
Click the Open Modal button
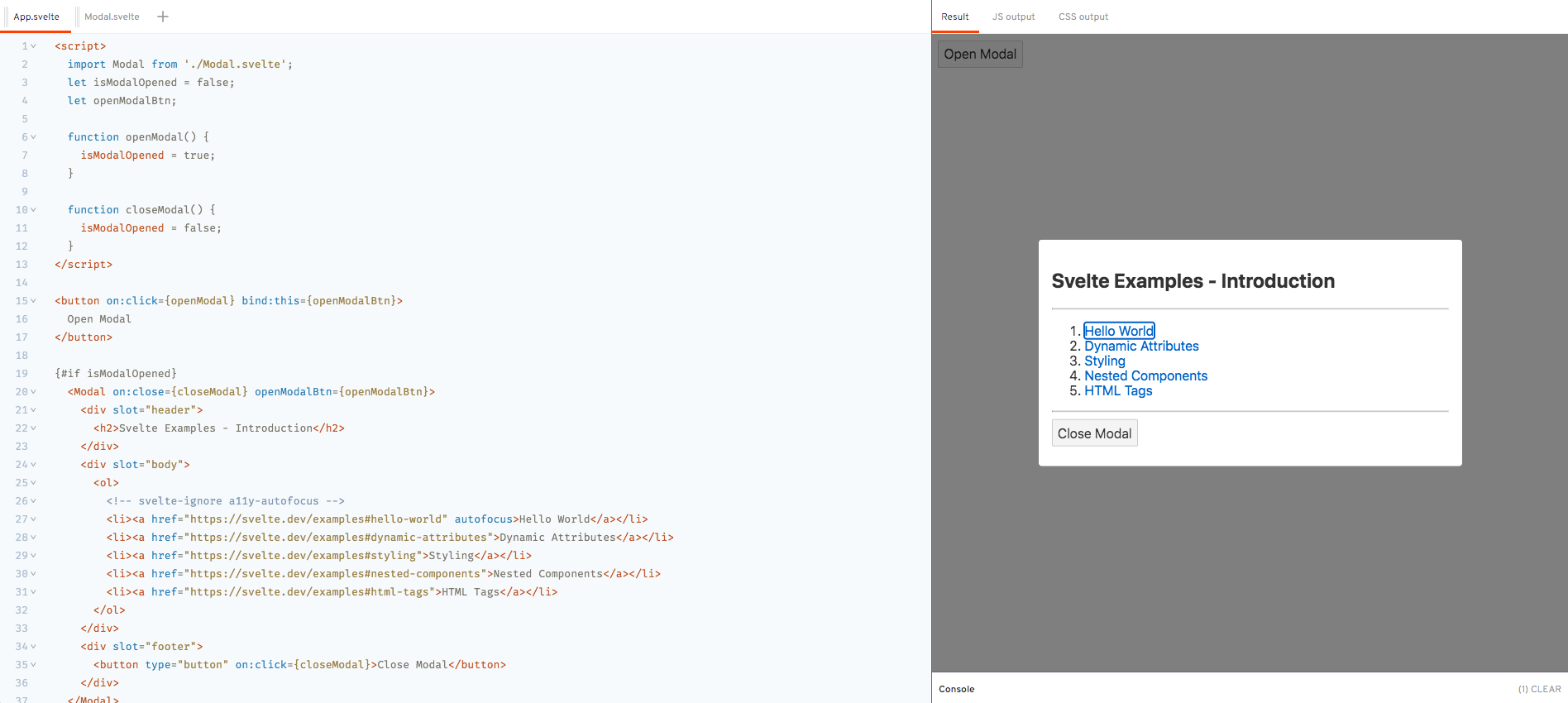[980, 54]
